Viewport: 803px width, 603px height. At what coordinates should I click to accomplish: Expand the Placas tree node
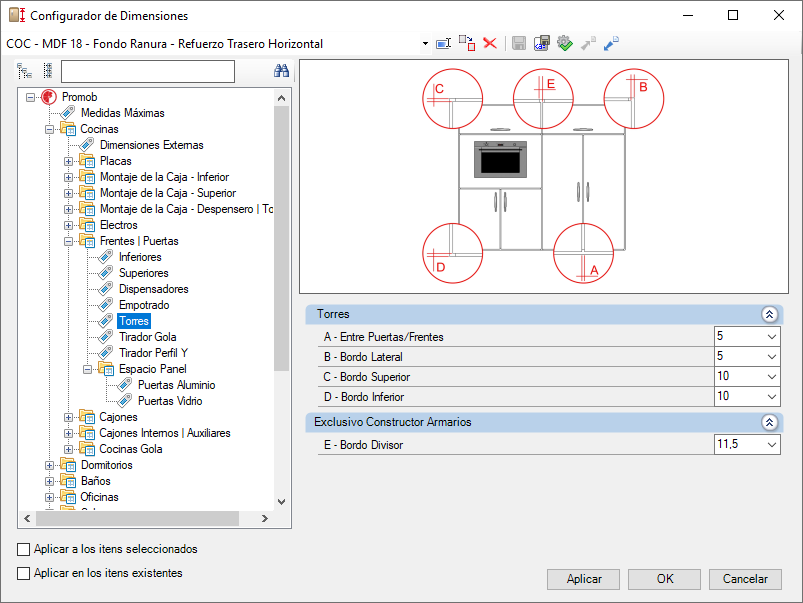[x=68, y=161]
